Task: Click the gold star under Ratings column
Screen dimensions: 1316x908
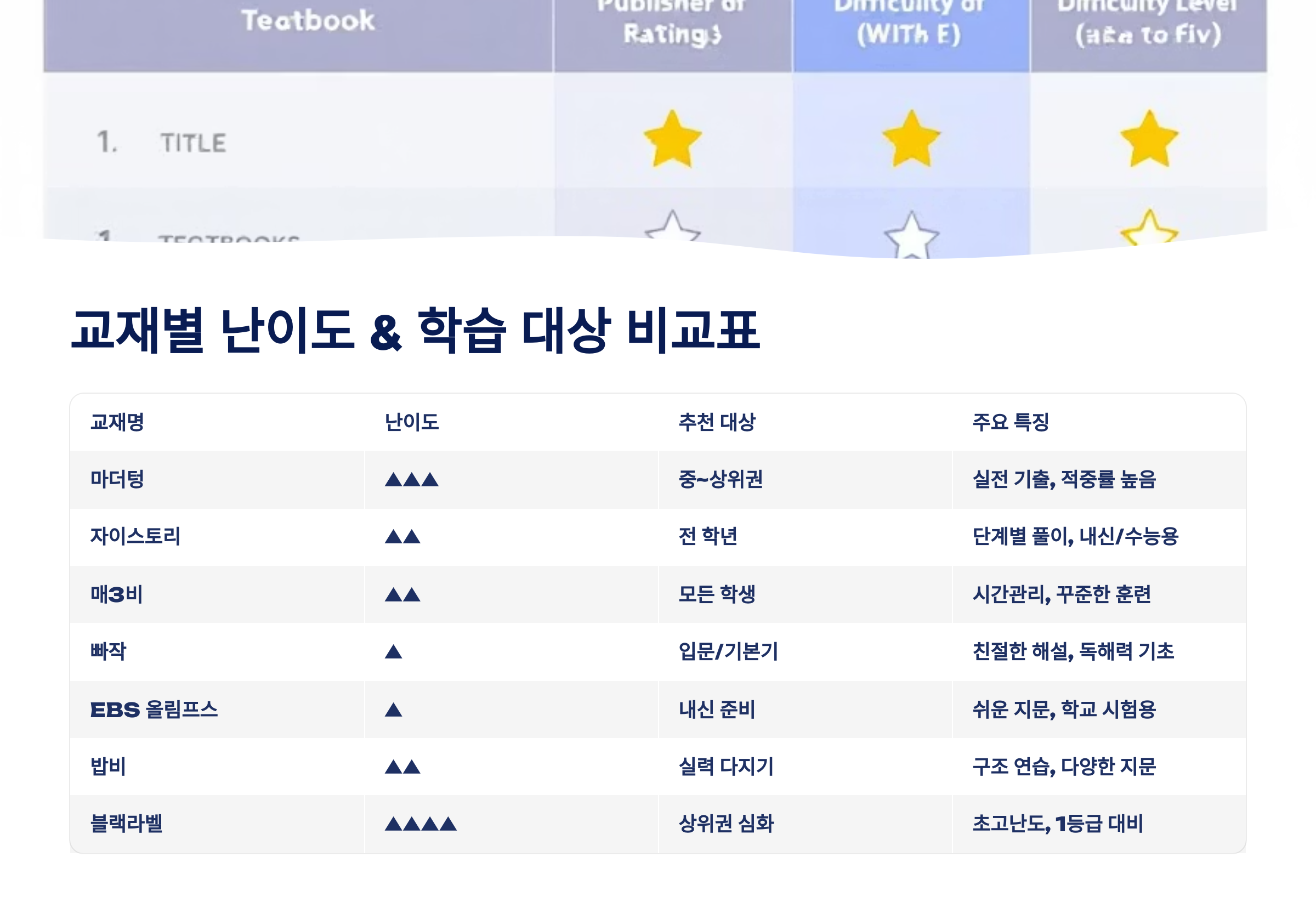Action: click(672, 140)
